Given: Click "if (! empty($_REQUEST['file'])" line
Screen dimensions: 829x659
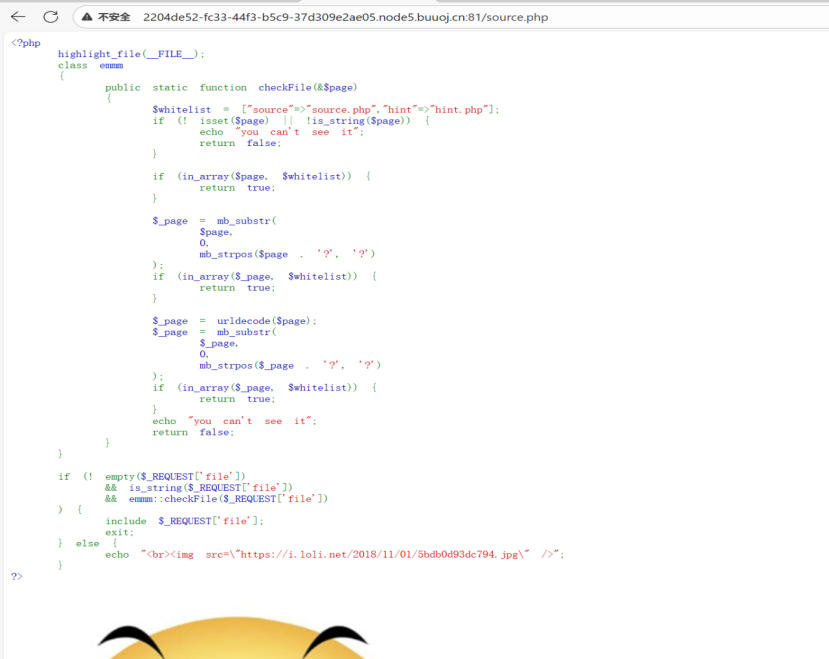Looking at the screenshot, I should click(152, 477).
